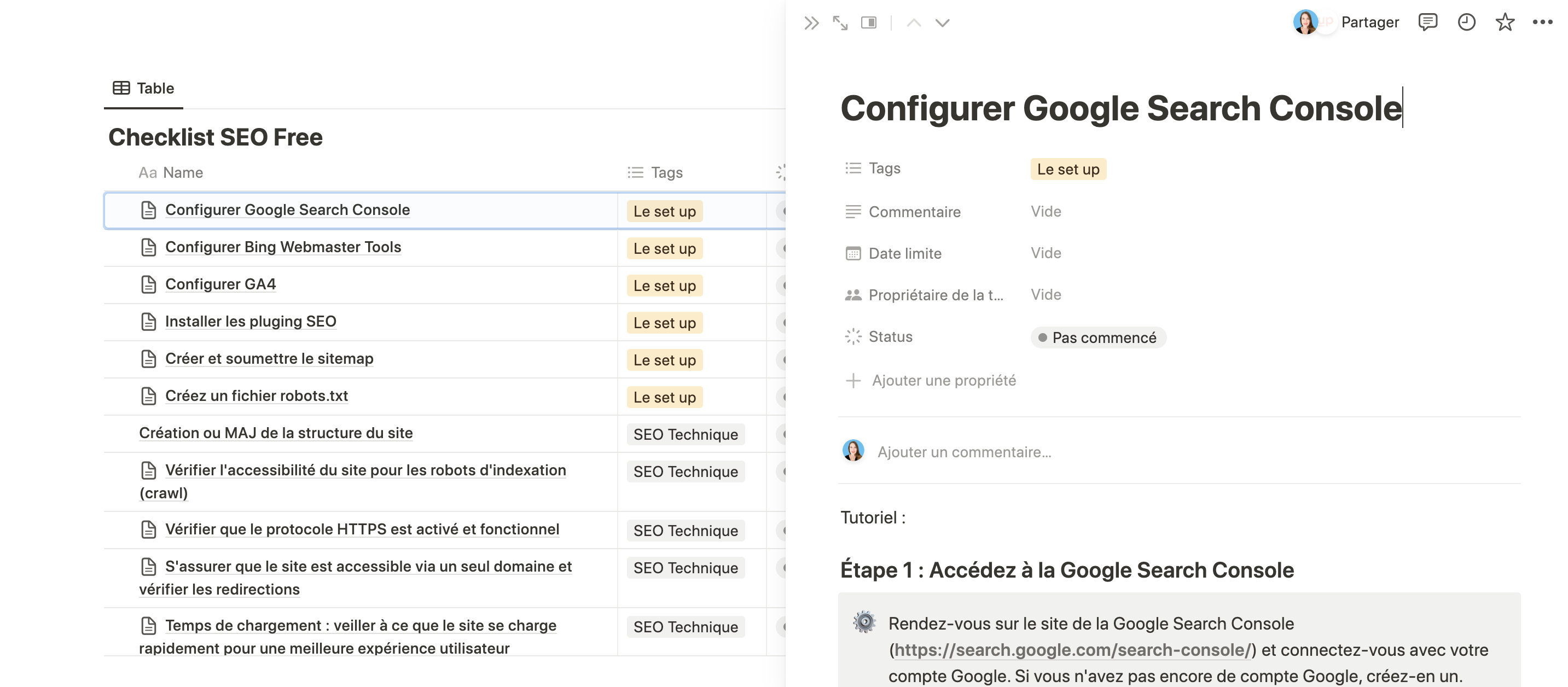Screen dimensions: 1568x687
Task: Open page icon of Temps de chargement row
Action: [x=148, y=626]
